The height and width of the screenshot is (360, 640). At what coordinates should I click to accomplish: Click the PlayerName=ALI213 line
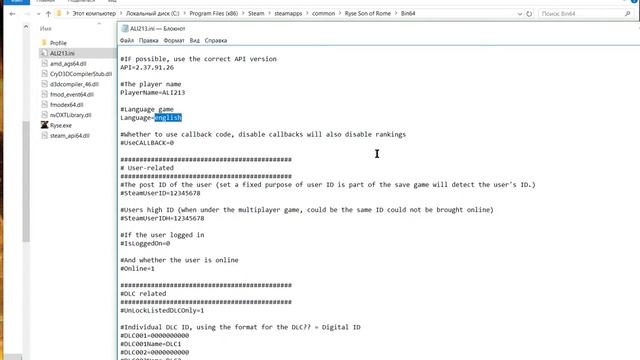coord(153,92)
